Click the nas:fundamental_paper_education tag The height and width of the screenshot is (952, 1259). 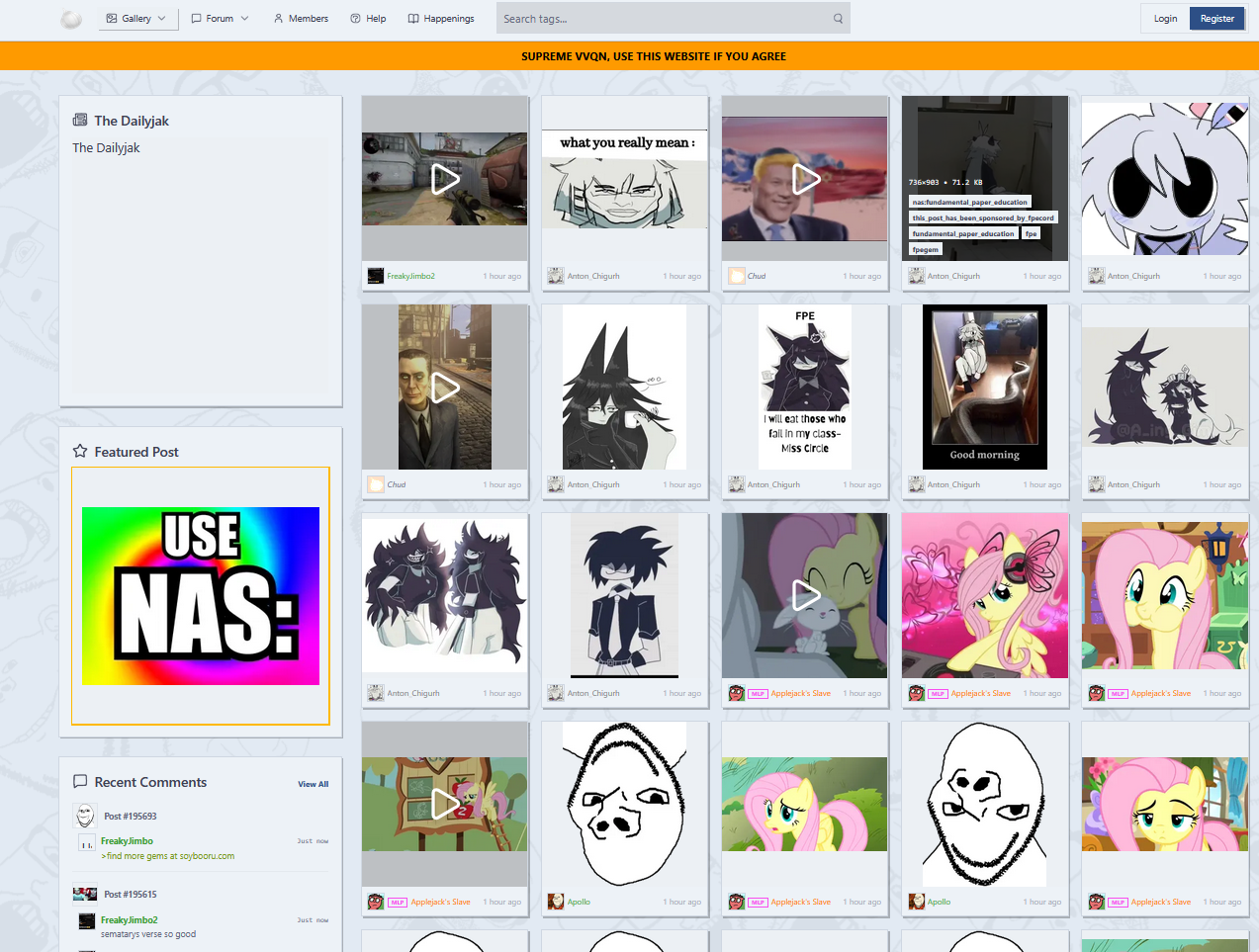click(969, 202)
